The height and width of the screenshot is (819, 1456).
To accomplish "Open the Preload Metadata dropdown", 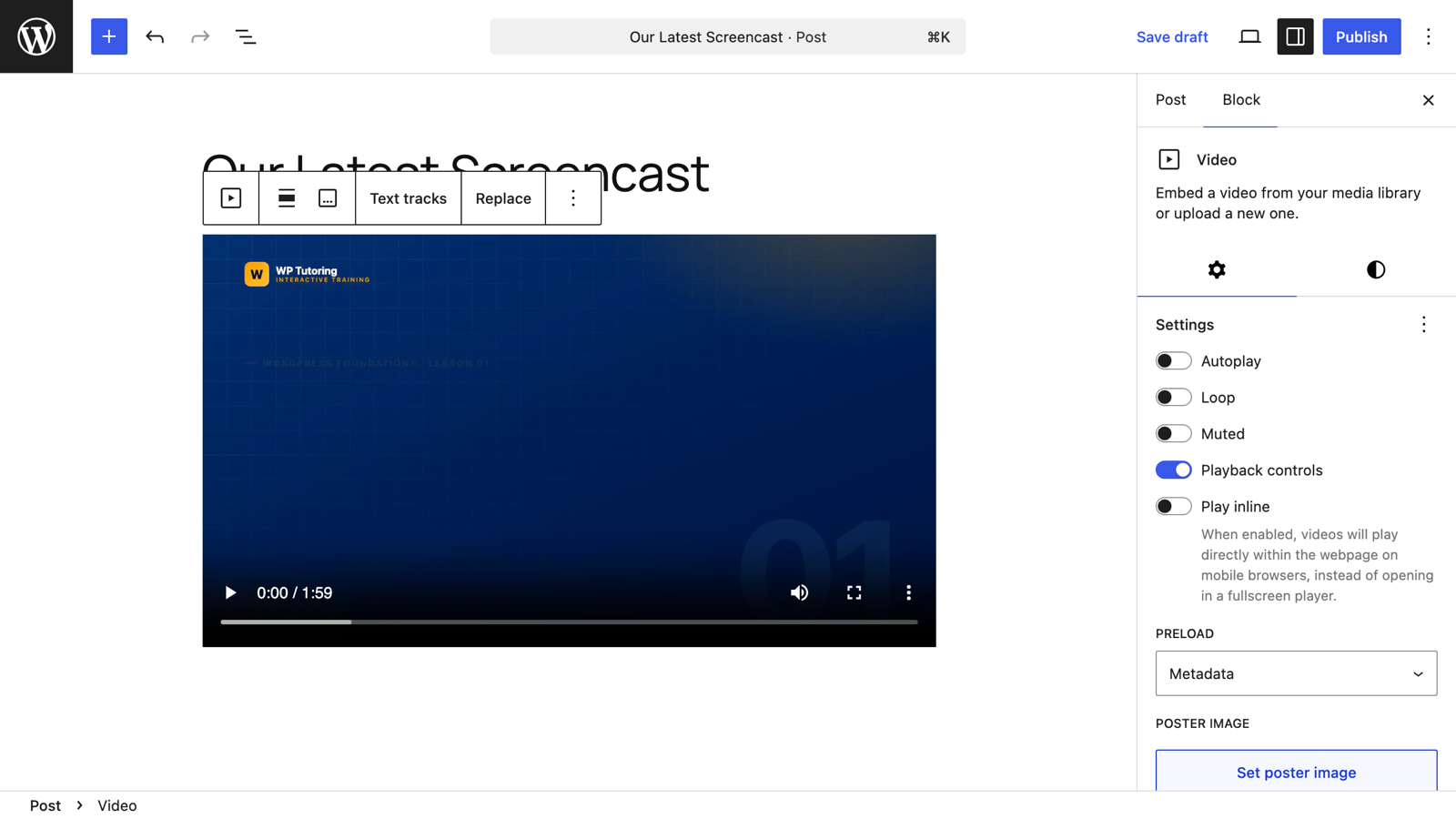I will [1296, 673].
